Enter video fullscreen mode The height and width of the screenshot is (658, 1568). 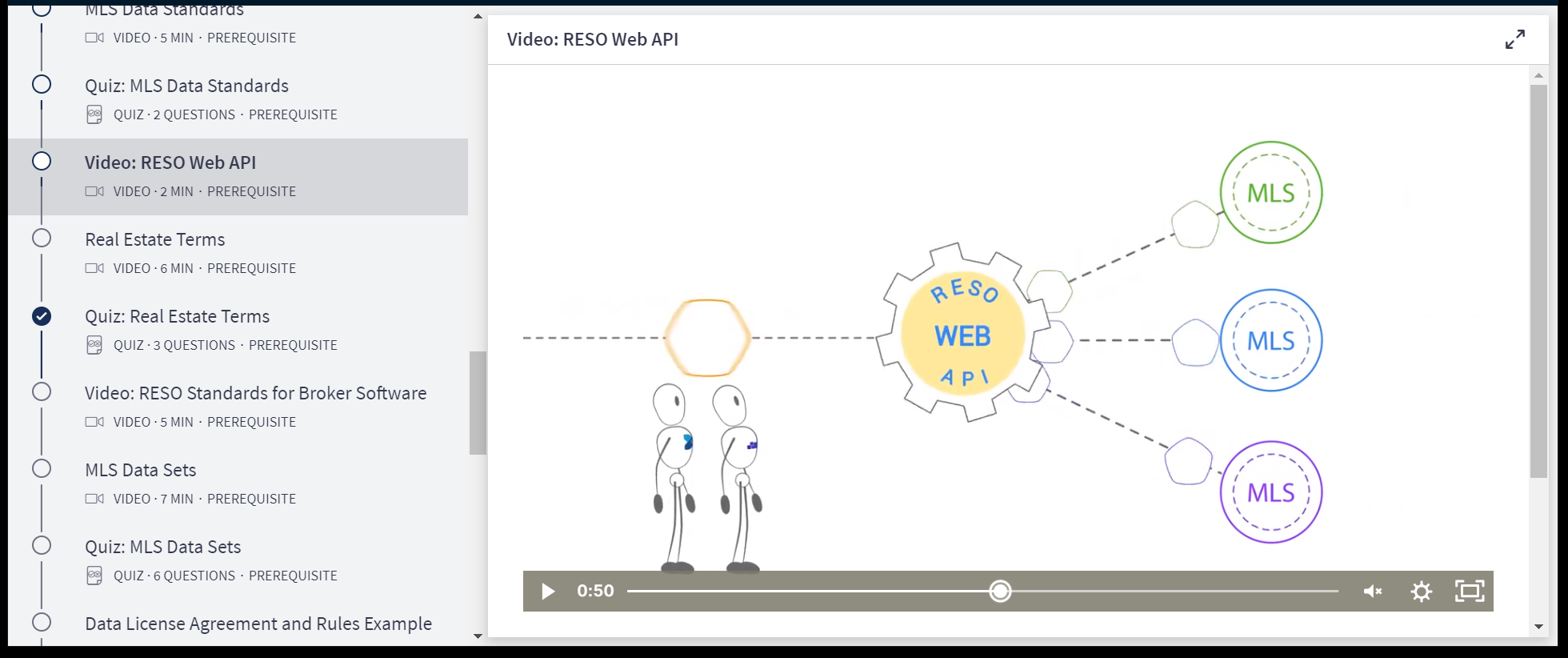click(1470, 592)
